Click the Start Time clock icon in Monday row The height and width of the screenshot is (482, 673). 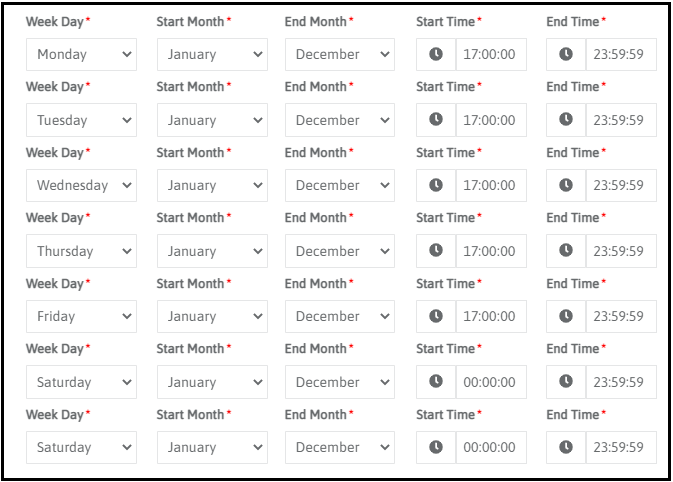pyautogui.click(x=436, y=54)
